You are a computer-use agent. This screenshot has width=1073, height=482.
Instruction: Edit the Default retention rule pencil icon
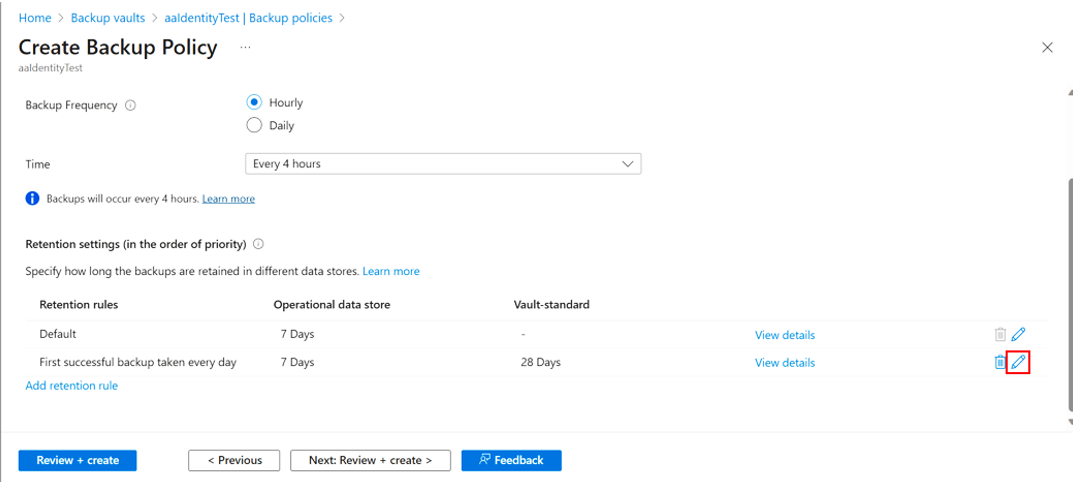click(1018, 335)
